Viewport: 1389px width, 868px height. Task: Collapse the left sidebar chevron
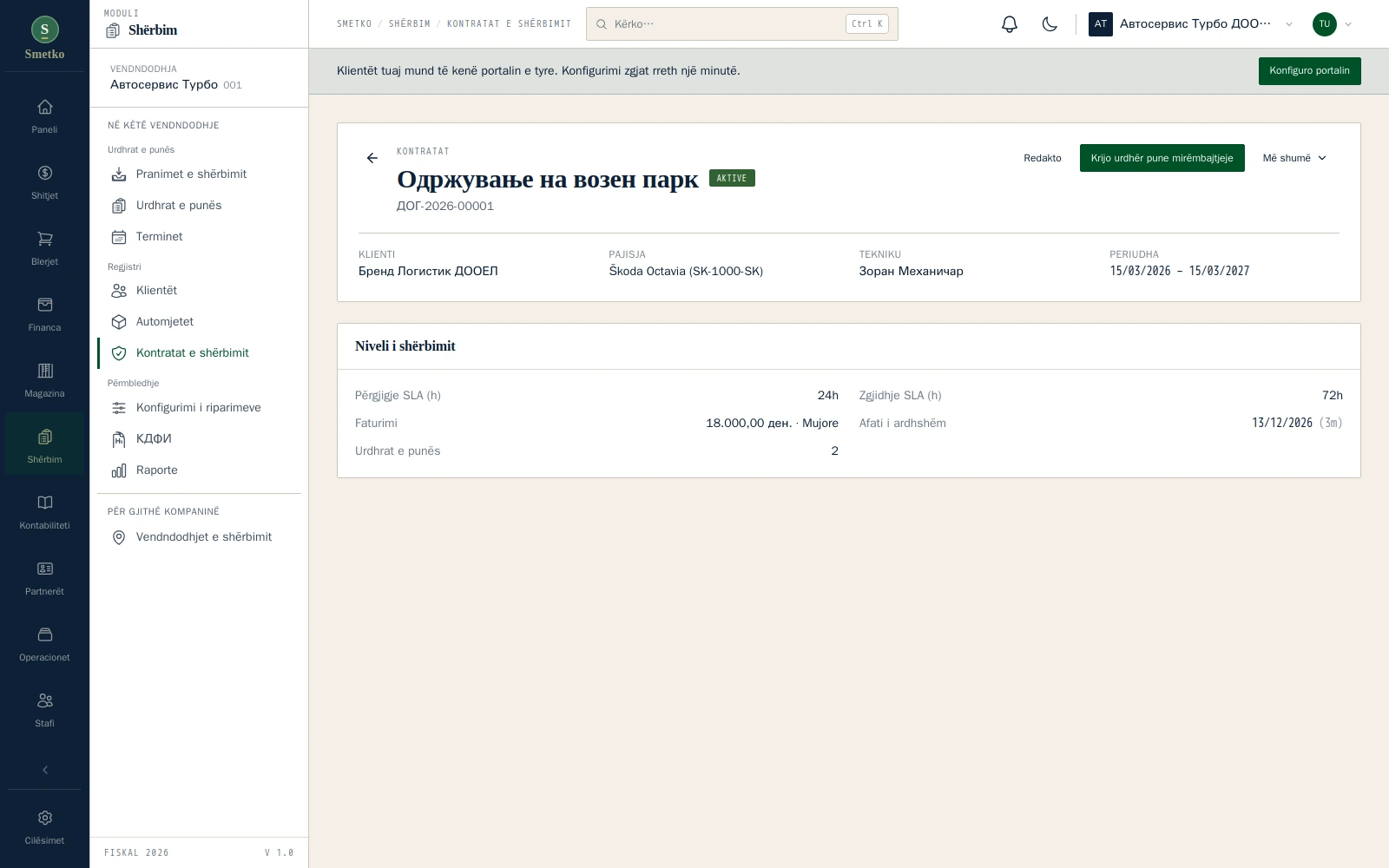pos(45,770)
